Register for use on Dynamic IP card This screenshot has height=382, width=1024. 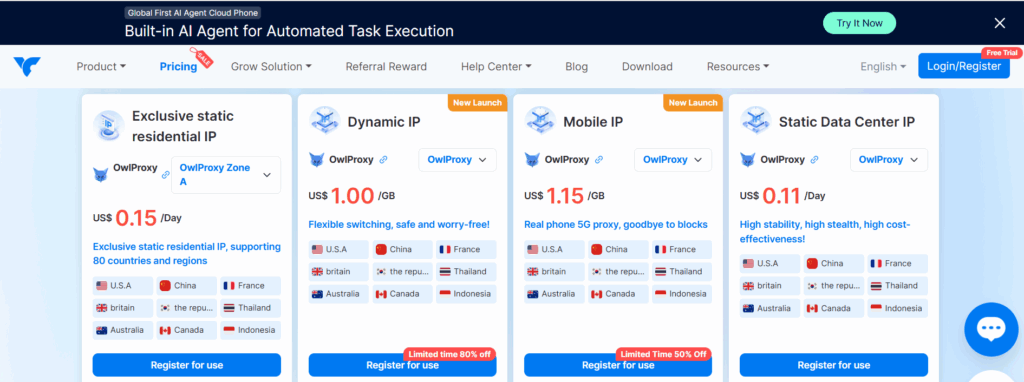pos(402,365)
